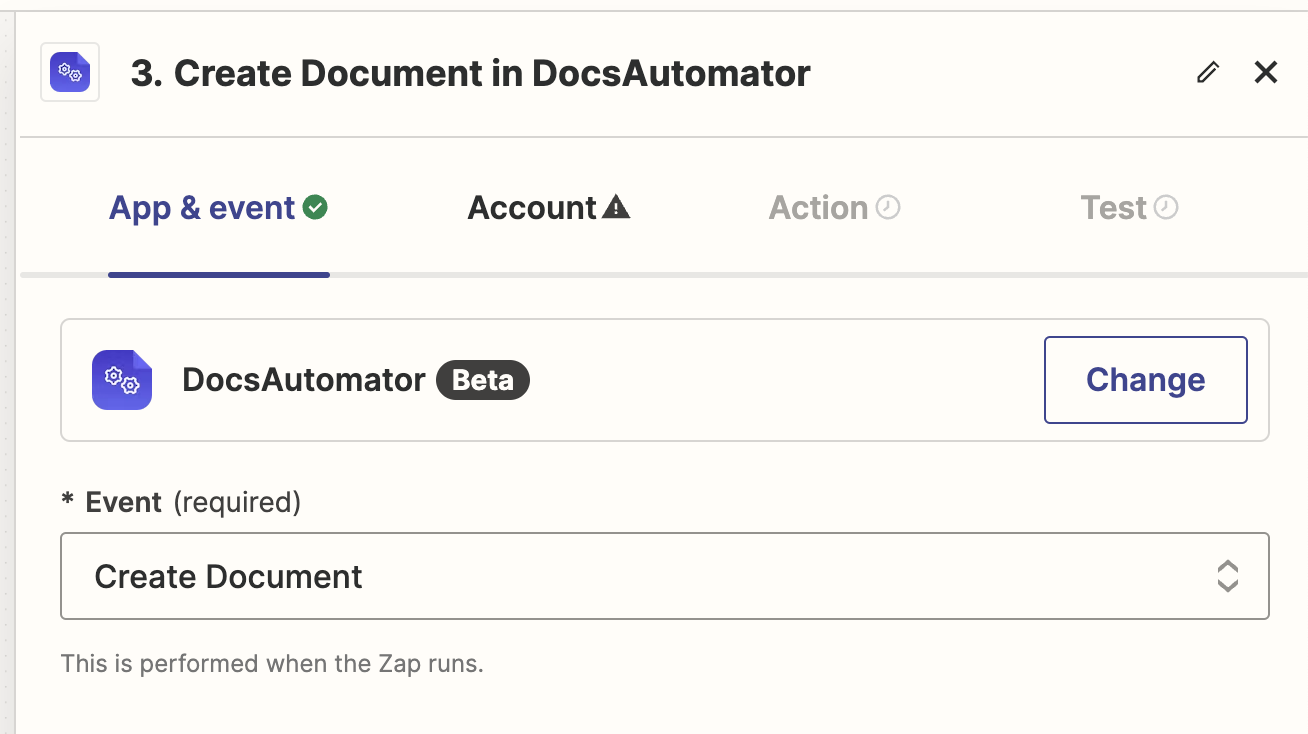Click the Beta badge
This screenshot has height=734, width=1308.
(x=483, y=380)
